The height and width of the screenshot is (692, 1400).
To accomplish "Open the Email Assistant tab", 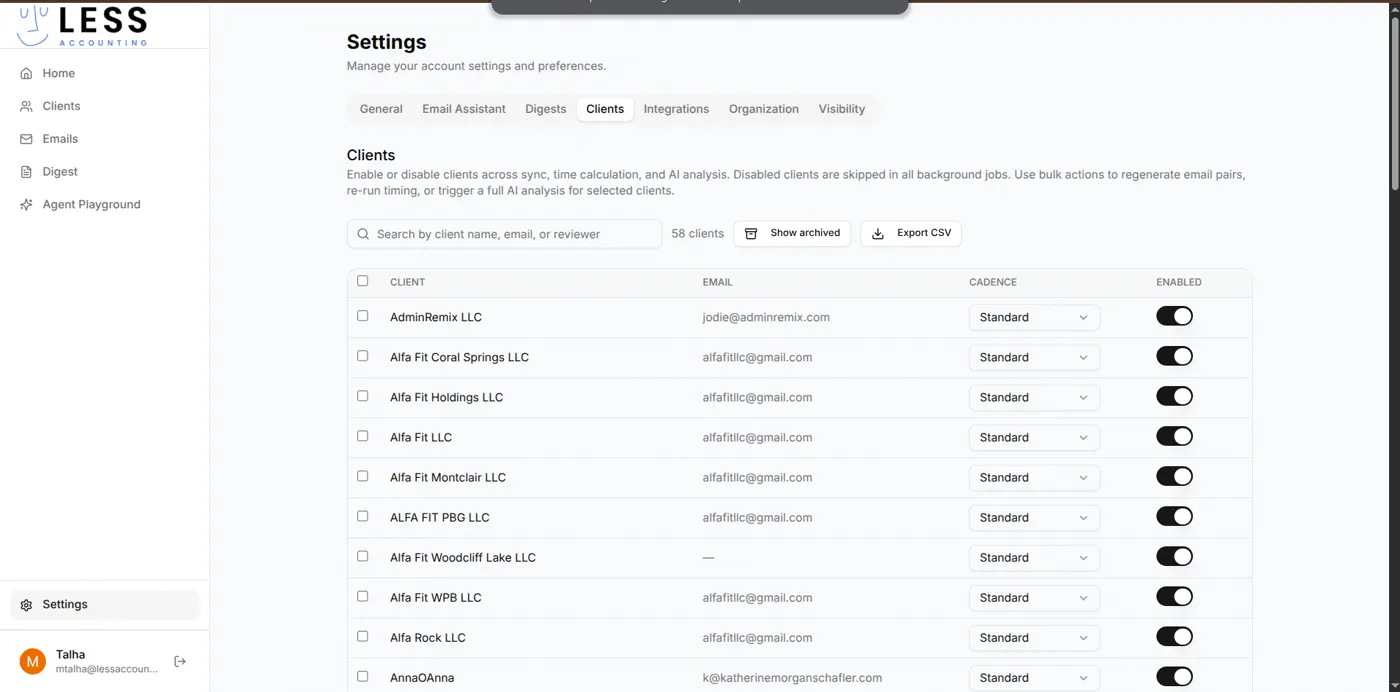I will coord(464,109).
